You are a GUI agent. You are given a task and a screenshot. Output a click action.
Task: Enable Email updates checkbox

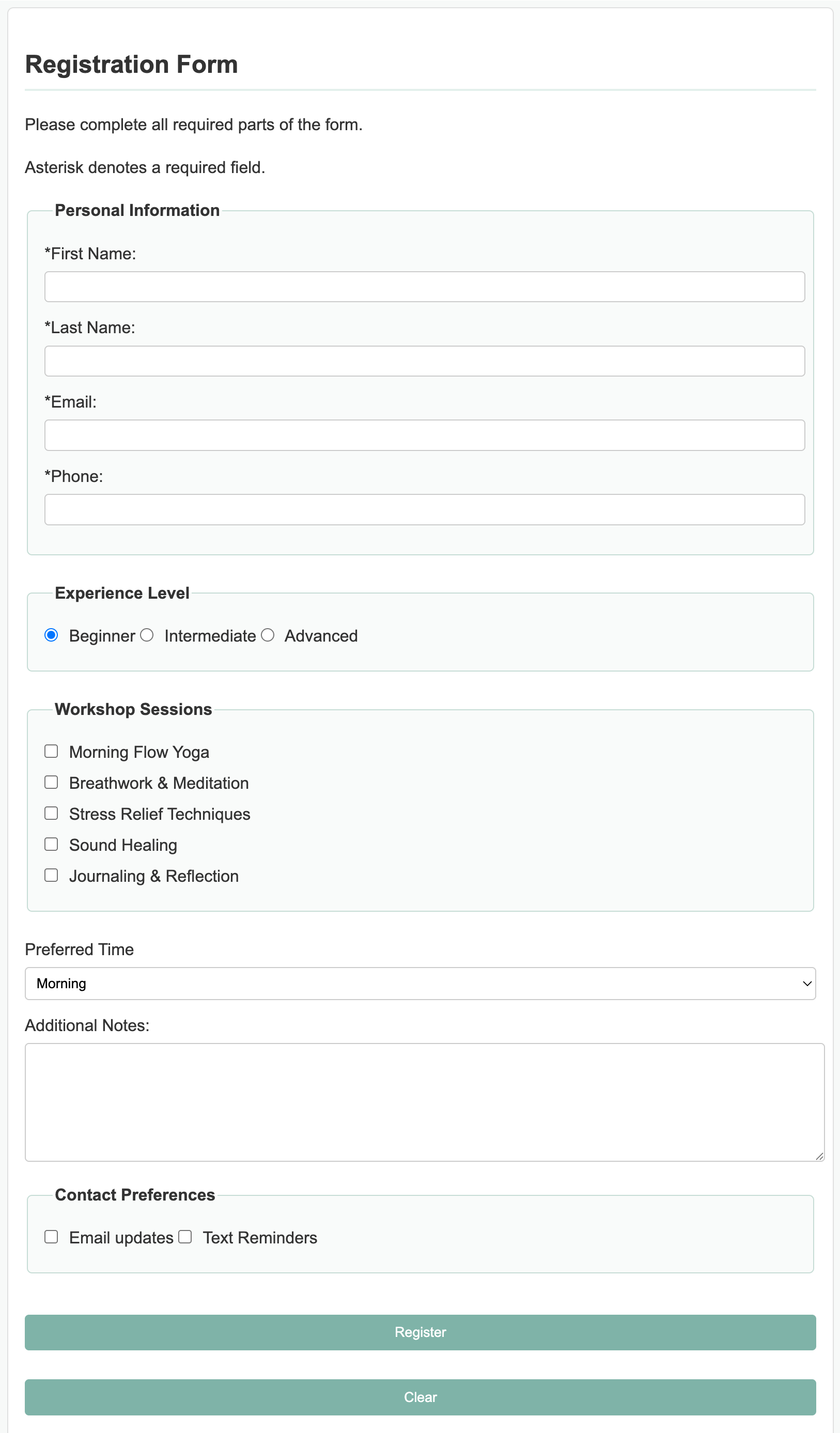click(51, 1237)
